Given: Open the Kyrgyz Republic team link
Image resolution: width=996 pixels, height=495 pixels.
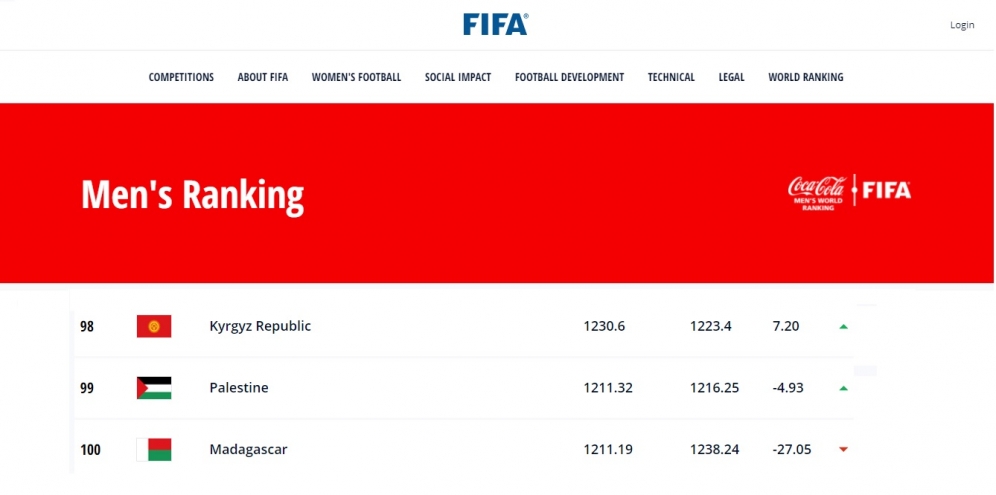Looking at the screenshot, I should 260,326.
